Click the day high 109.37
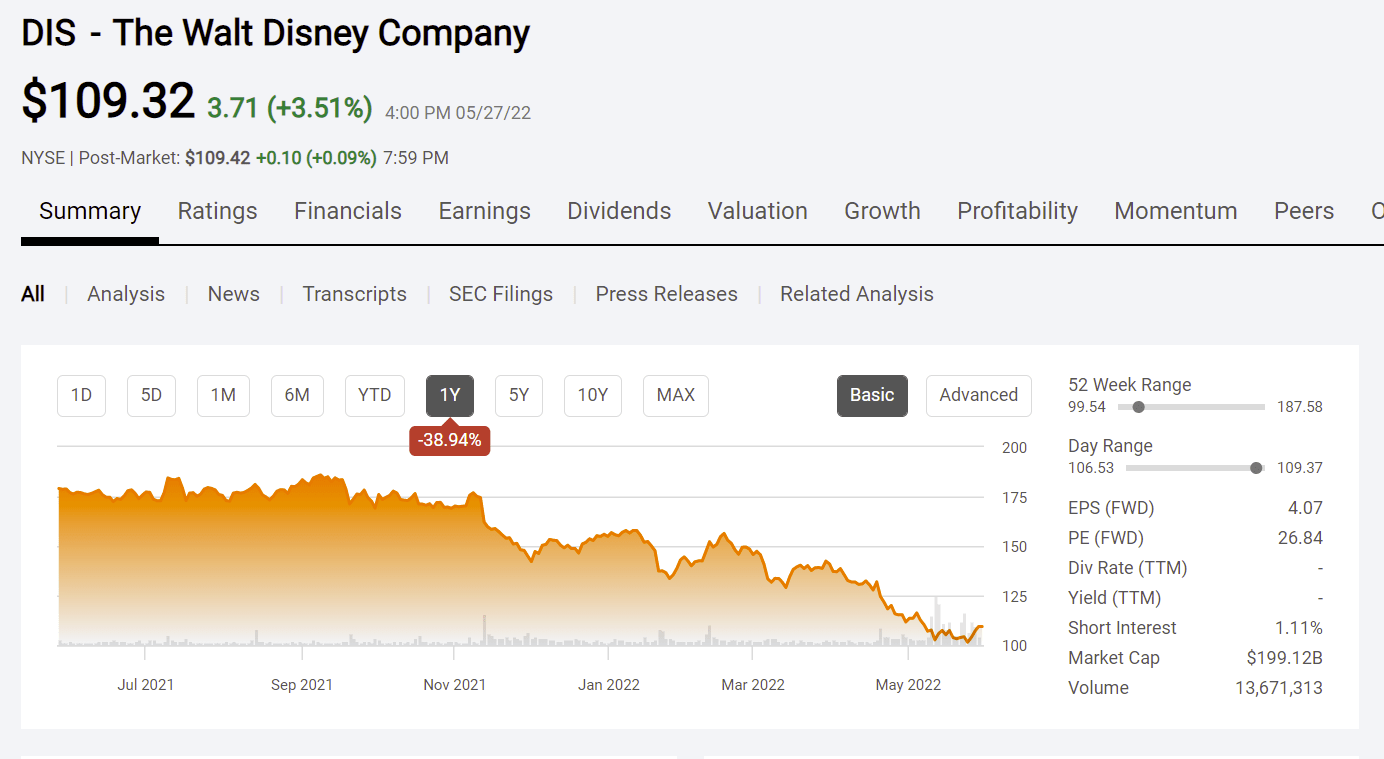Viewport: 1384px width, 759px height. point(1300,468)
